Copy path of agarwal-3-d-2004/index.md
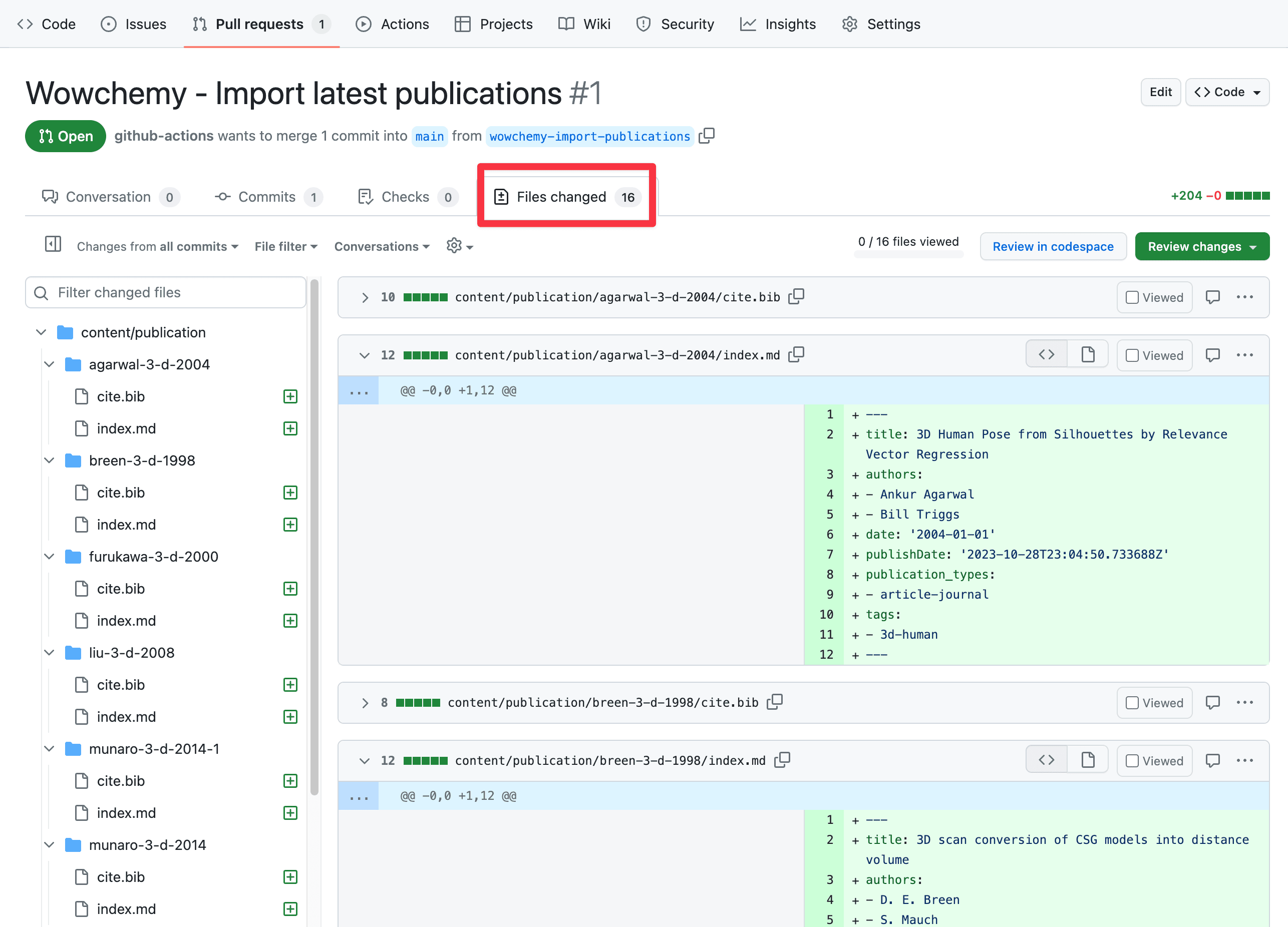 tap(796, 354)
